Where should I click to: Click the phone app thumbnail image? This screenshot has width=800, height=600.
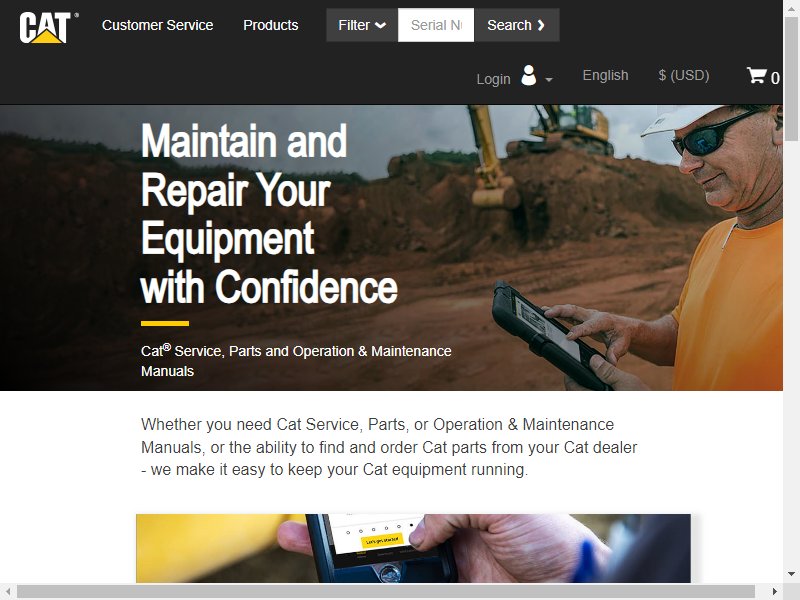pyautogui.click(x=413, y=548)
